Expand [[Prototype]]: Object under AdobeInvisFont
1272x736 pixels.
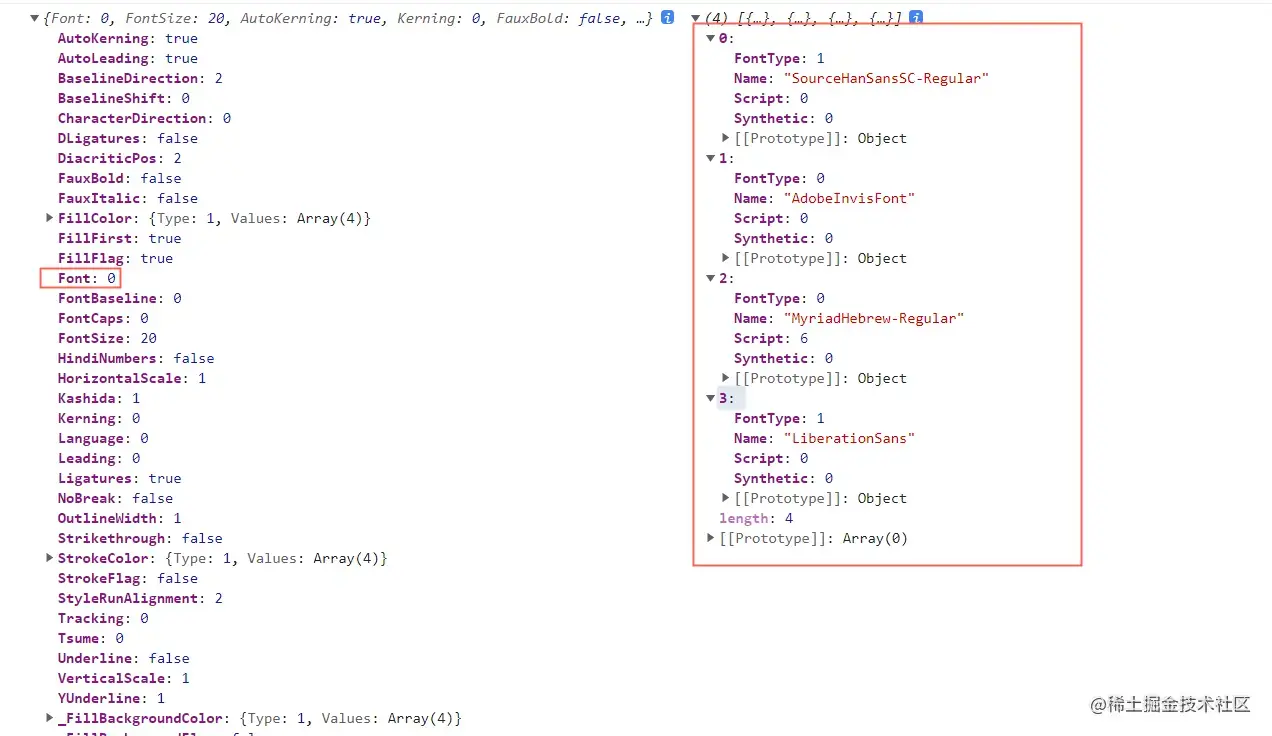pos(726,258)
